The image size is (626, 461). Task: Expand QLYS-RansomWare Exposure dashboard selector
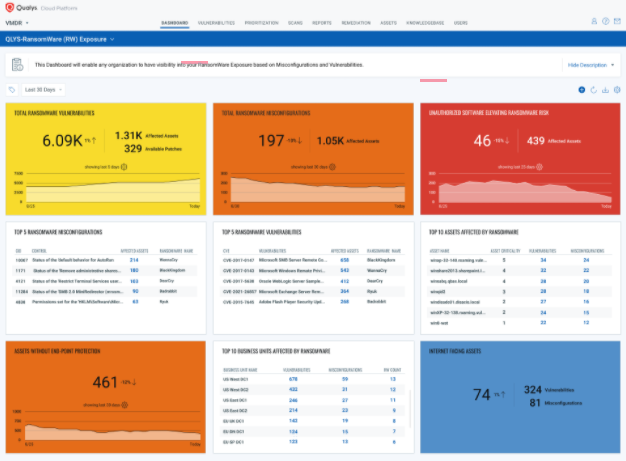tap(60, 39)
